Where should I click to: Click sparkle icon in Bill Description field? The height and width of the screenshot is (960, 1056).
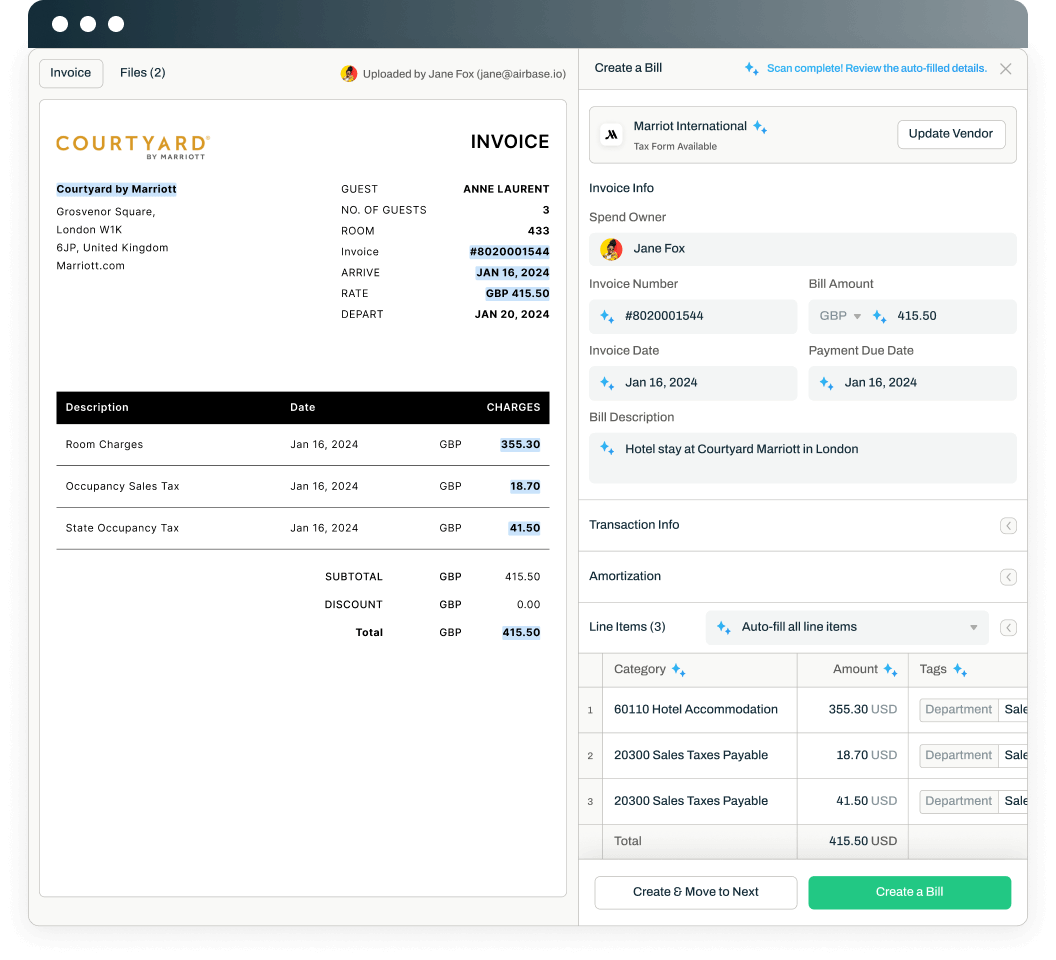click(607, 449)
